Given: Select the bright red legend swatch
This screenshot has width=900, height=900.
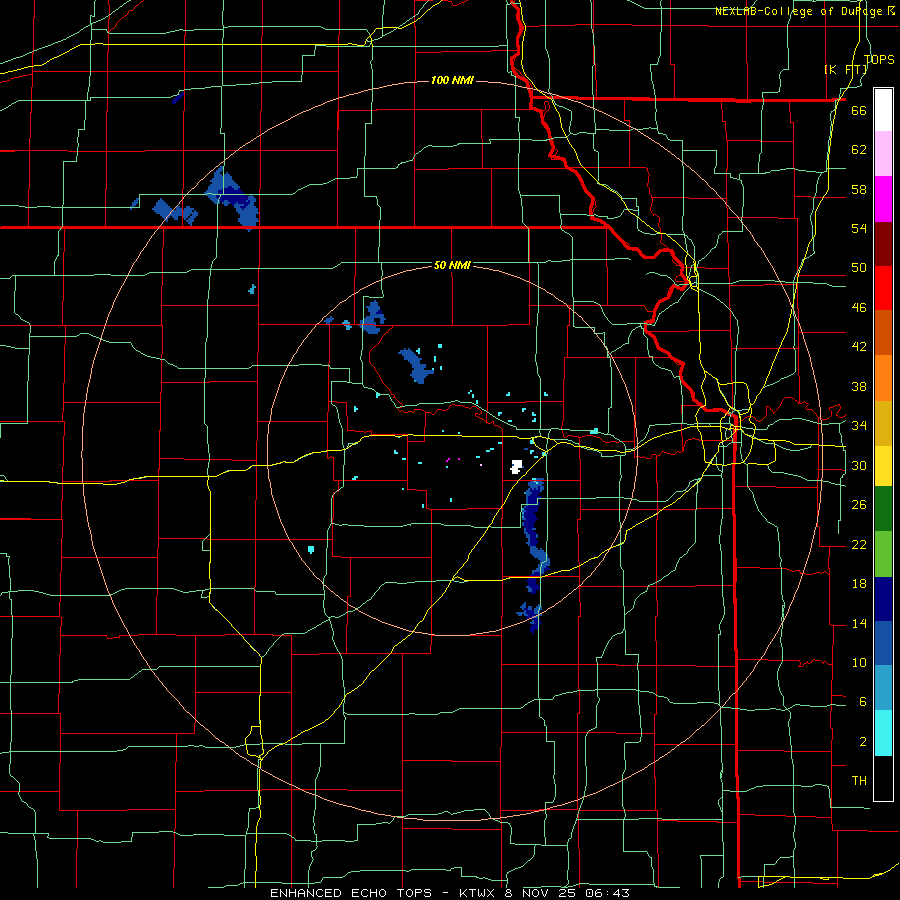Looking at the screenshot, I should point(883,288).
